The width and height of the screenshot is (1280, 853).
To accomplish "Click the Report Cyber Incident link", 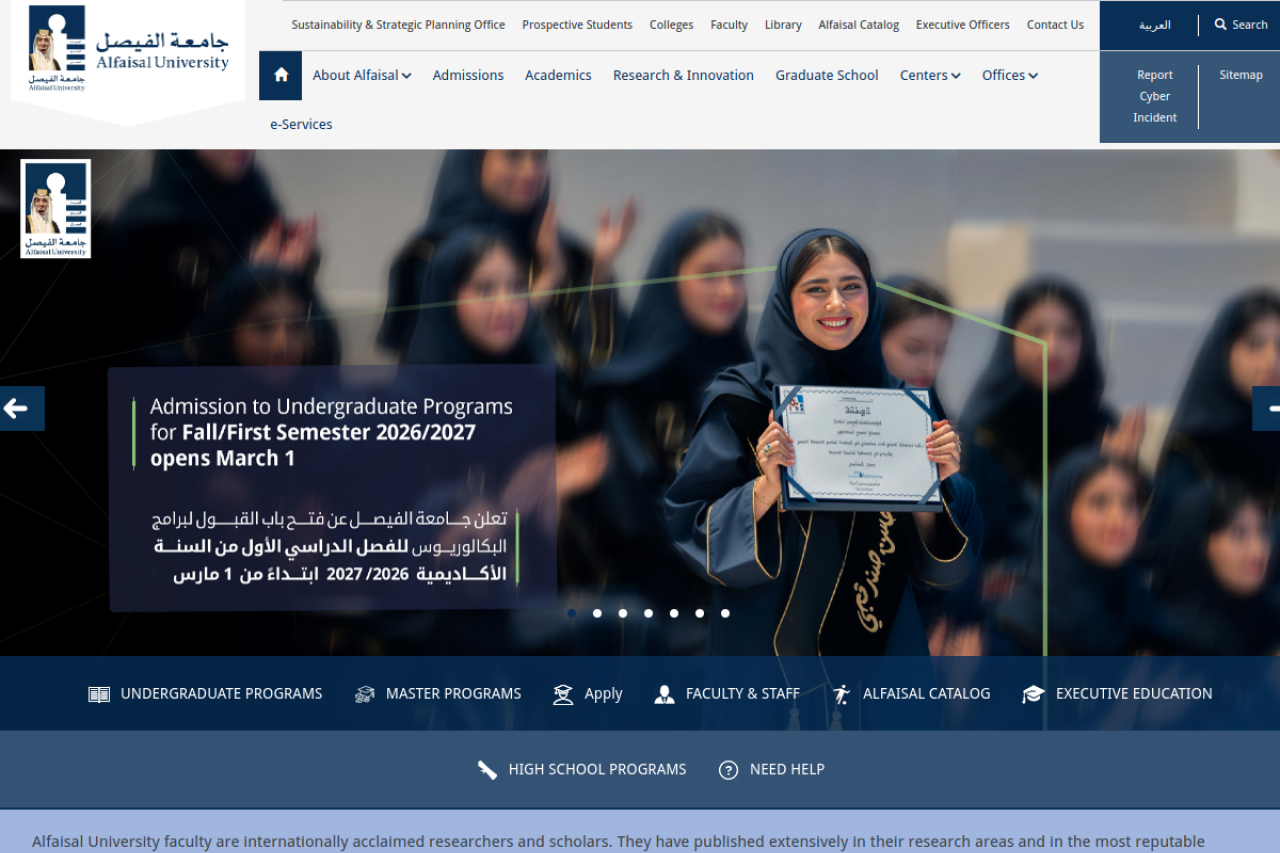I will coord(1154,96).
